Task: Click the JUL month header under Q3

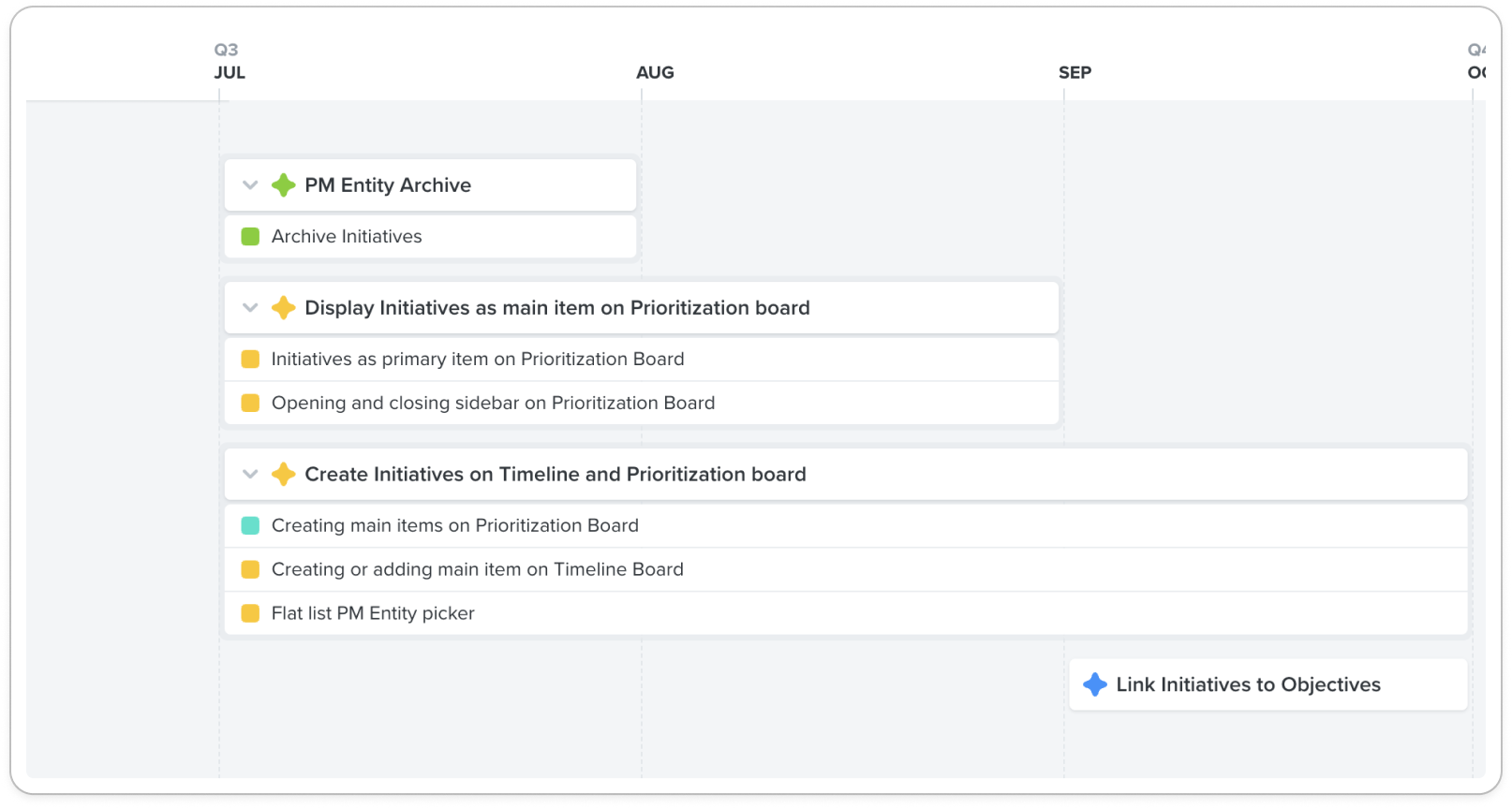Action: click(230, 73)
